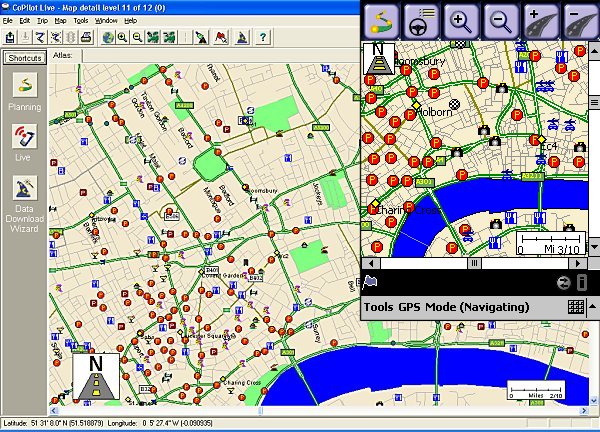The width and height of the screenshot is (600, 432).
Task: Click the steering wheel driving directions button
Action: point(421,21)
